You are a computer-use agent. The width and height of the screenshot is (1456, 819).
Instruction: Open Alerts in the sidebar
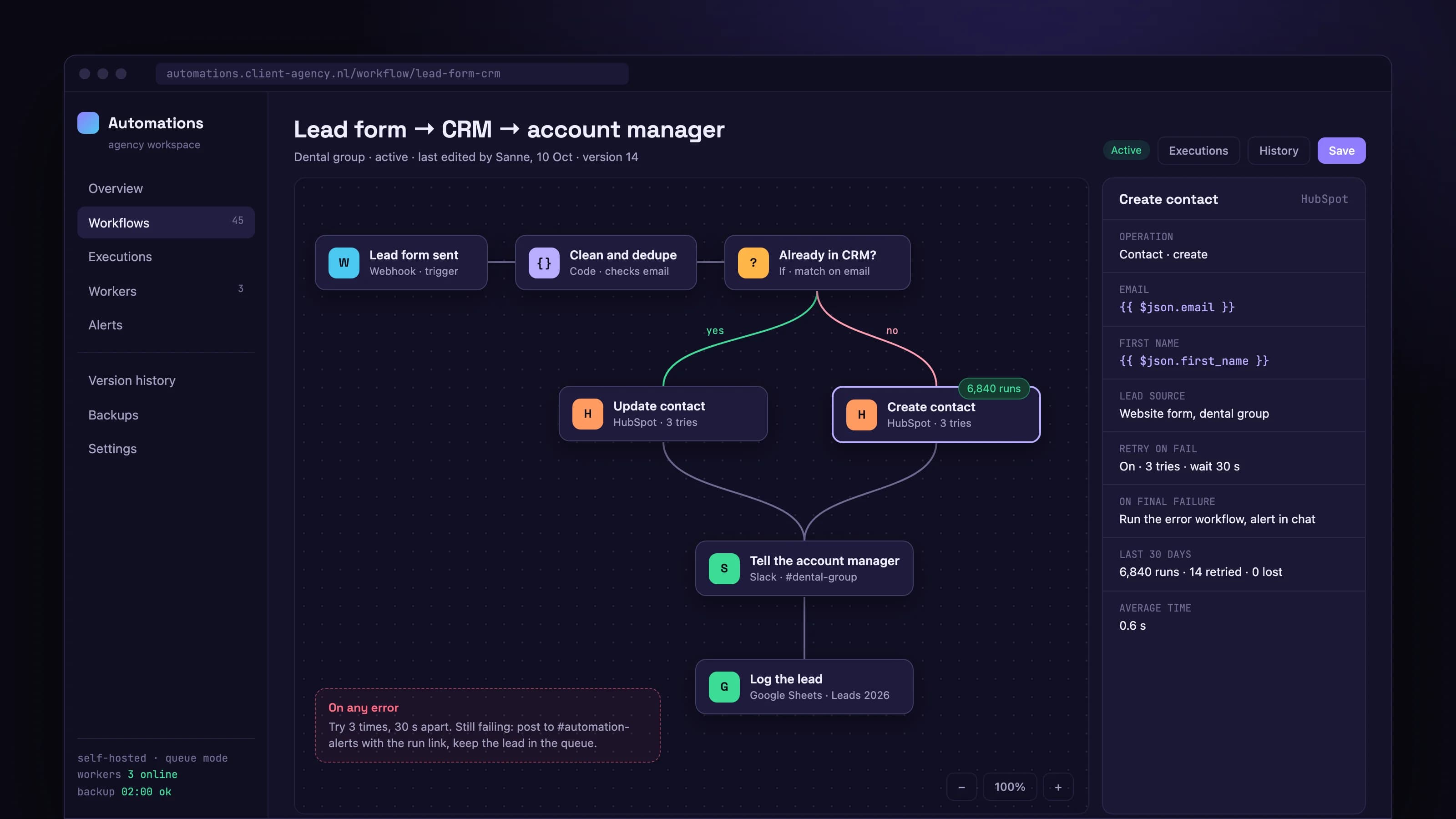[166, 325]
